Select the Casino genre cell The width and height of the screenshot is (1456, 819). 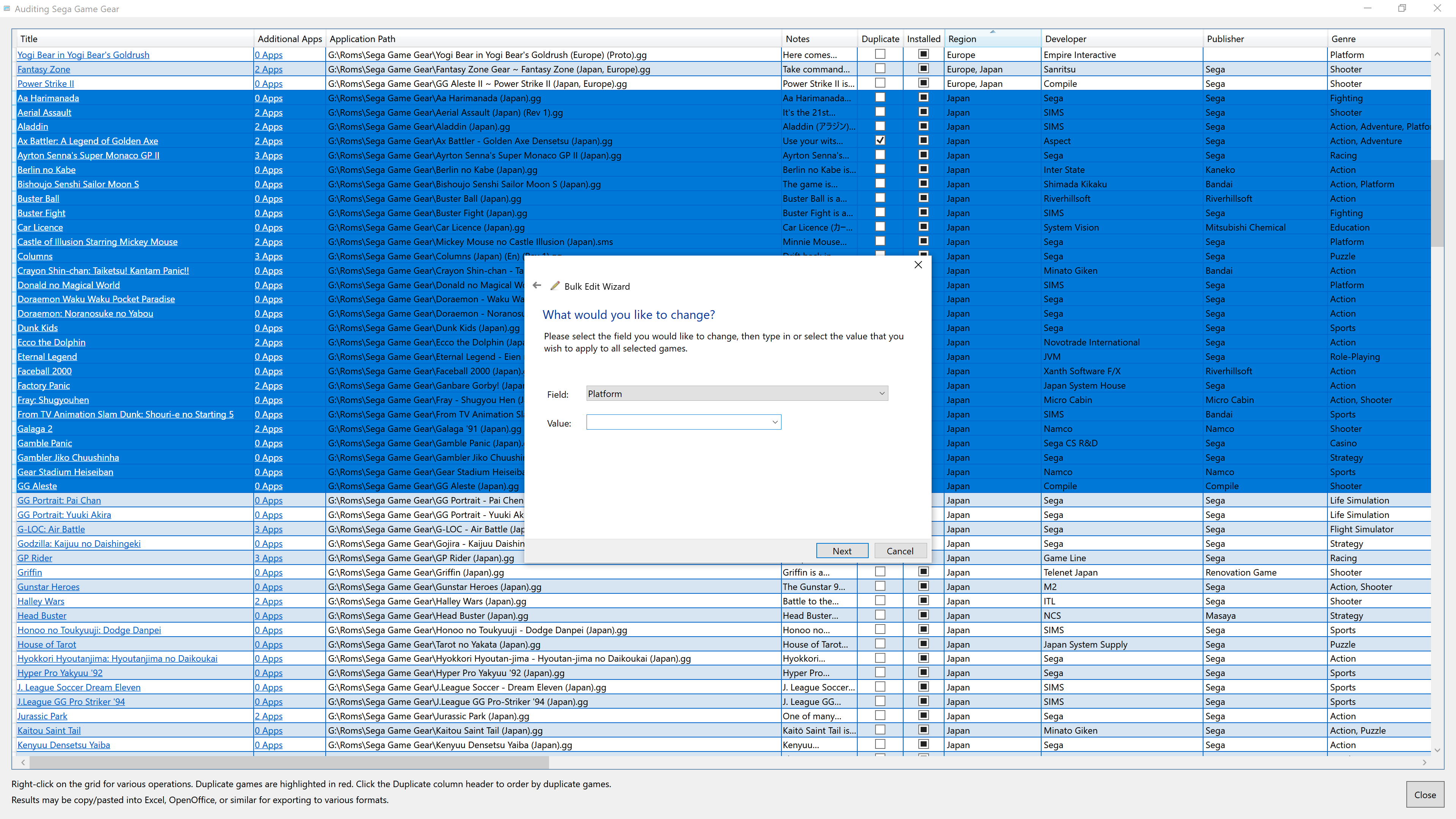click(1379, 443)
